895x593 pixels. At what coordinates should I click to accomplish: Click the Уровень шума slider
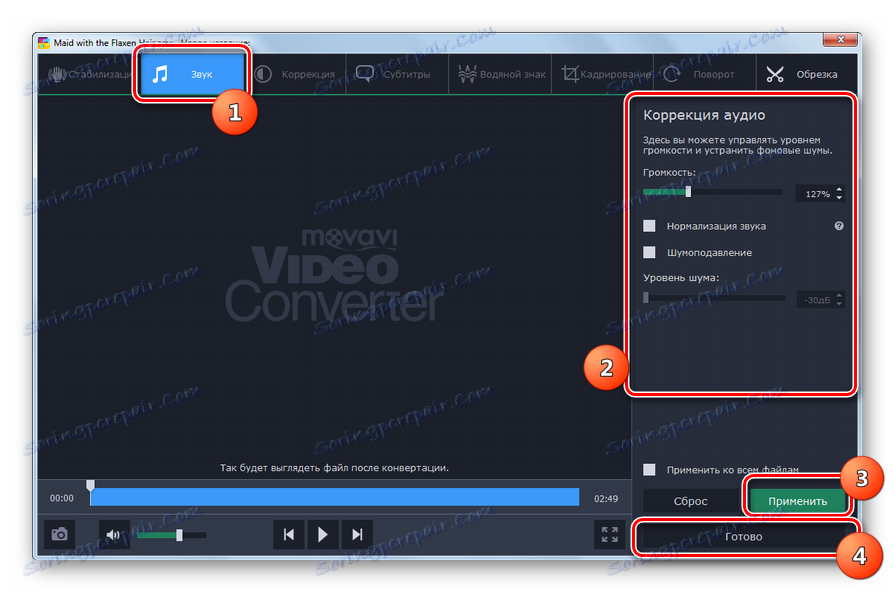[714, 298]
